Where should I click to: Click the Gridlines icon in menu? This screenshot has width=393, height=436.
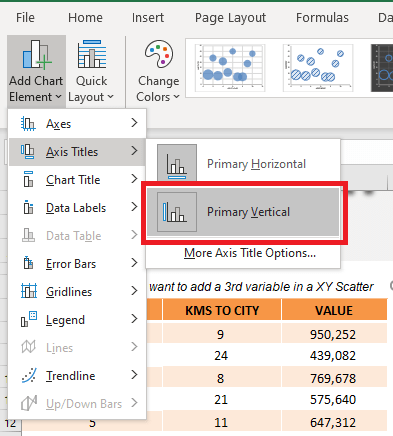click(x=29, y=291)
